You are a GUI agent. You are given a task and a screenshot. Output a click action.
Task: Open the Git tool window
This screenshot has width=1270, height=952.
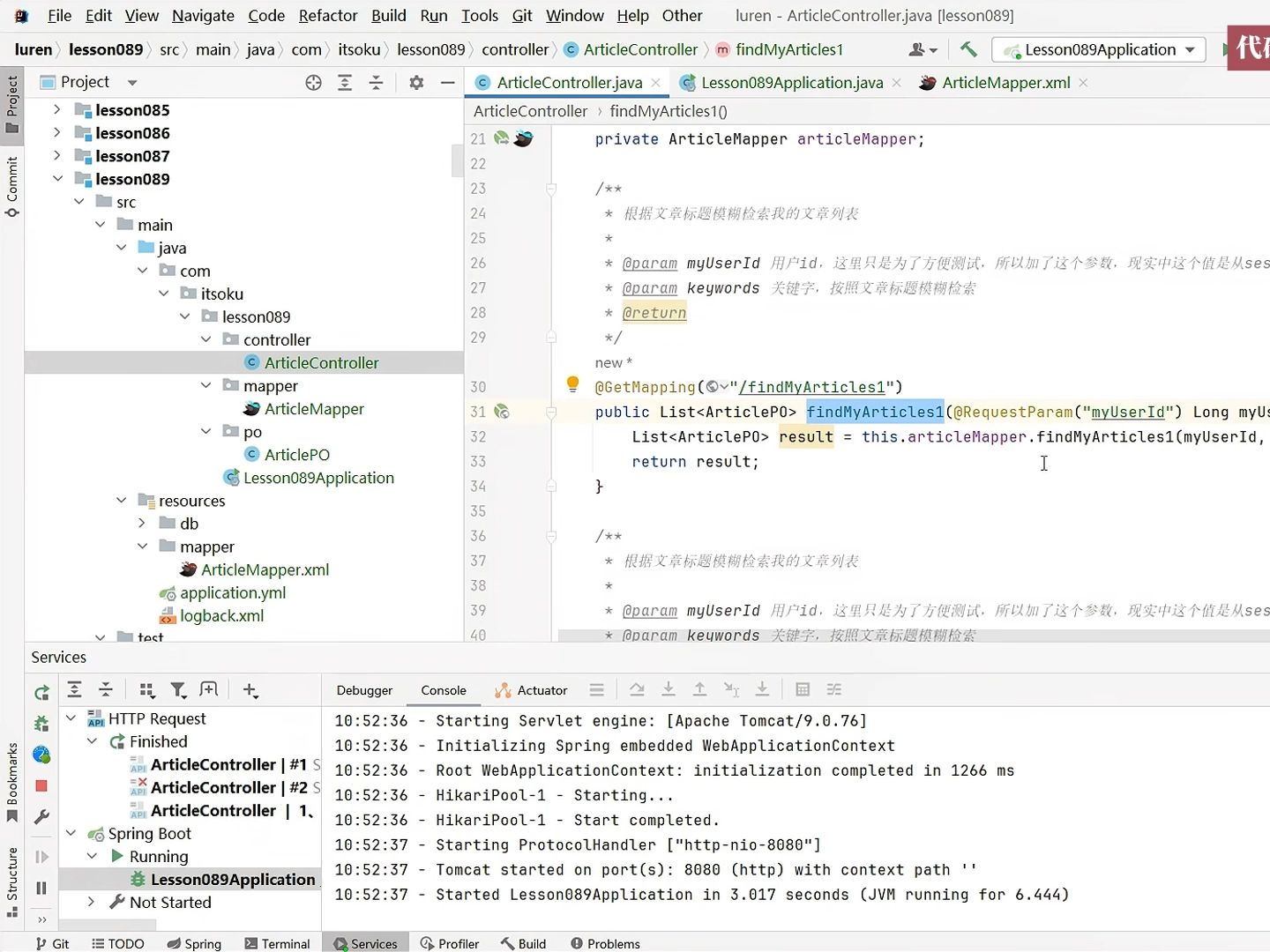click(52, 943)
